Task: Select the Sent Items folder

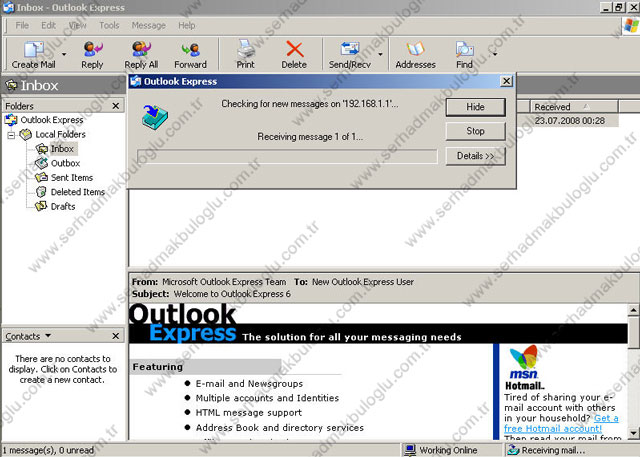Action: click(72, 177)
